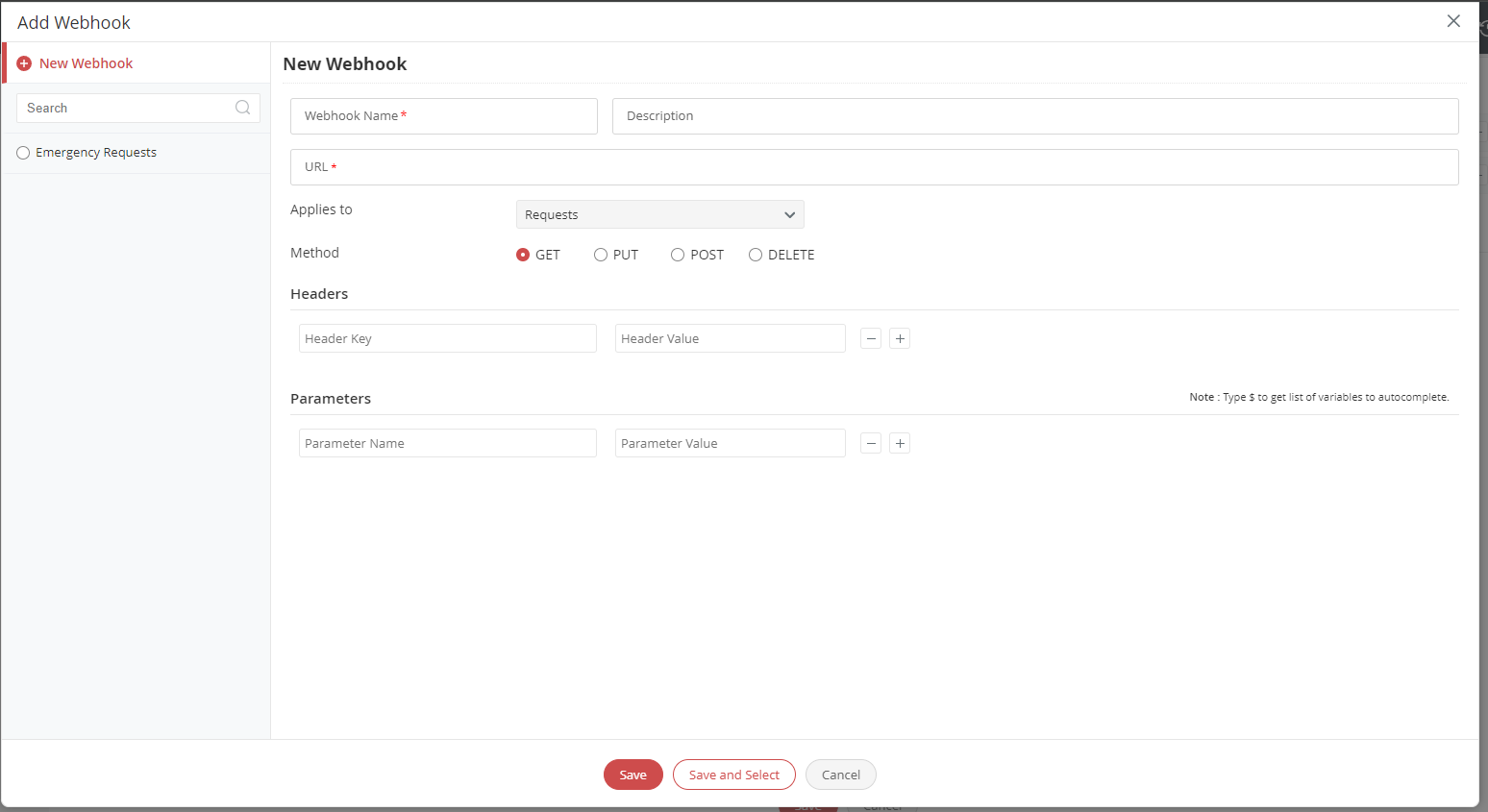This screenshot has height=812, width=1488.
Task: Select the PUT method radio button
Action: pyautogui.click(x=601, y=254)
